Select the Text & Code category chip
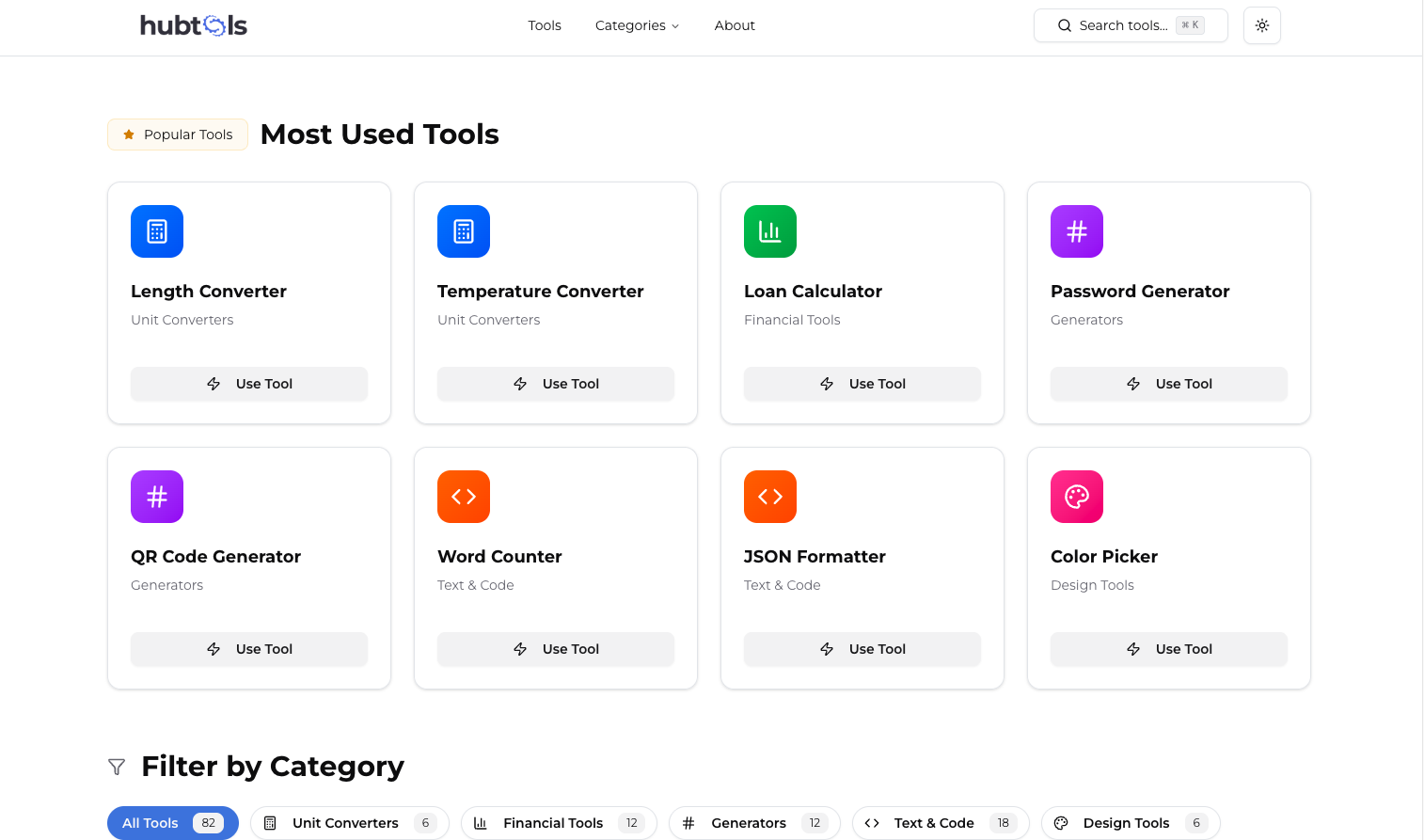This screenshot has height=840, width=1424. click(x=940, y=822)
